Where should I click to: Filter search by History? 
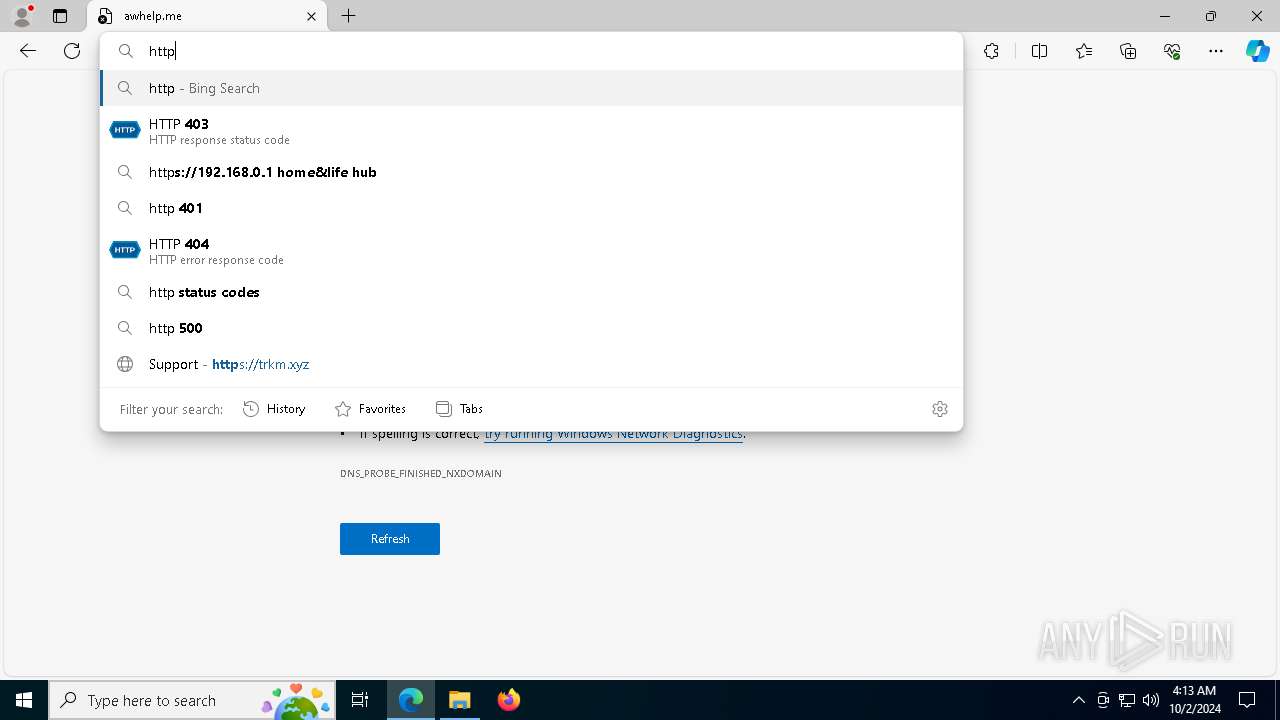coord(274,408)
